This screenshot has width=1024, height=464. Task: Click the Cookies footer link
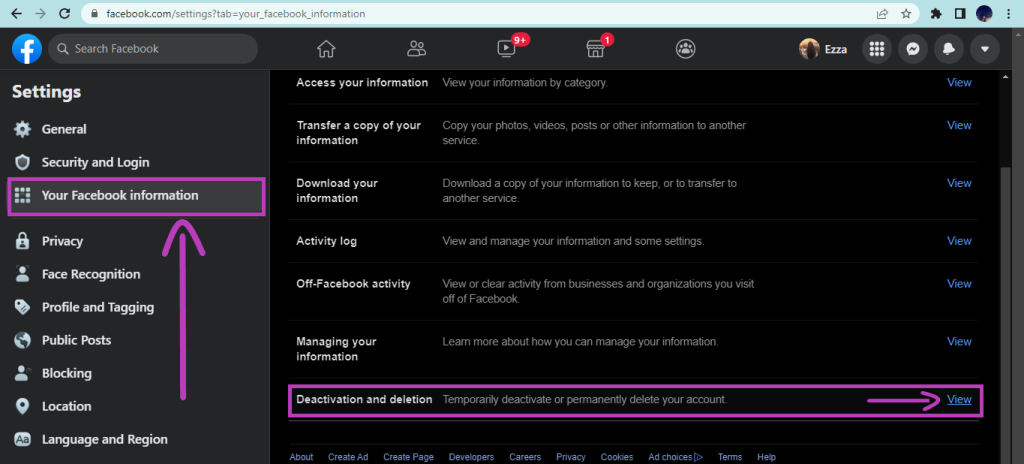click(x=616, y=457)
